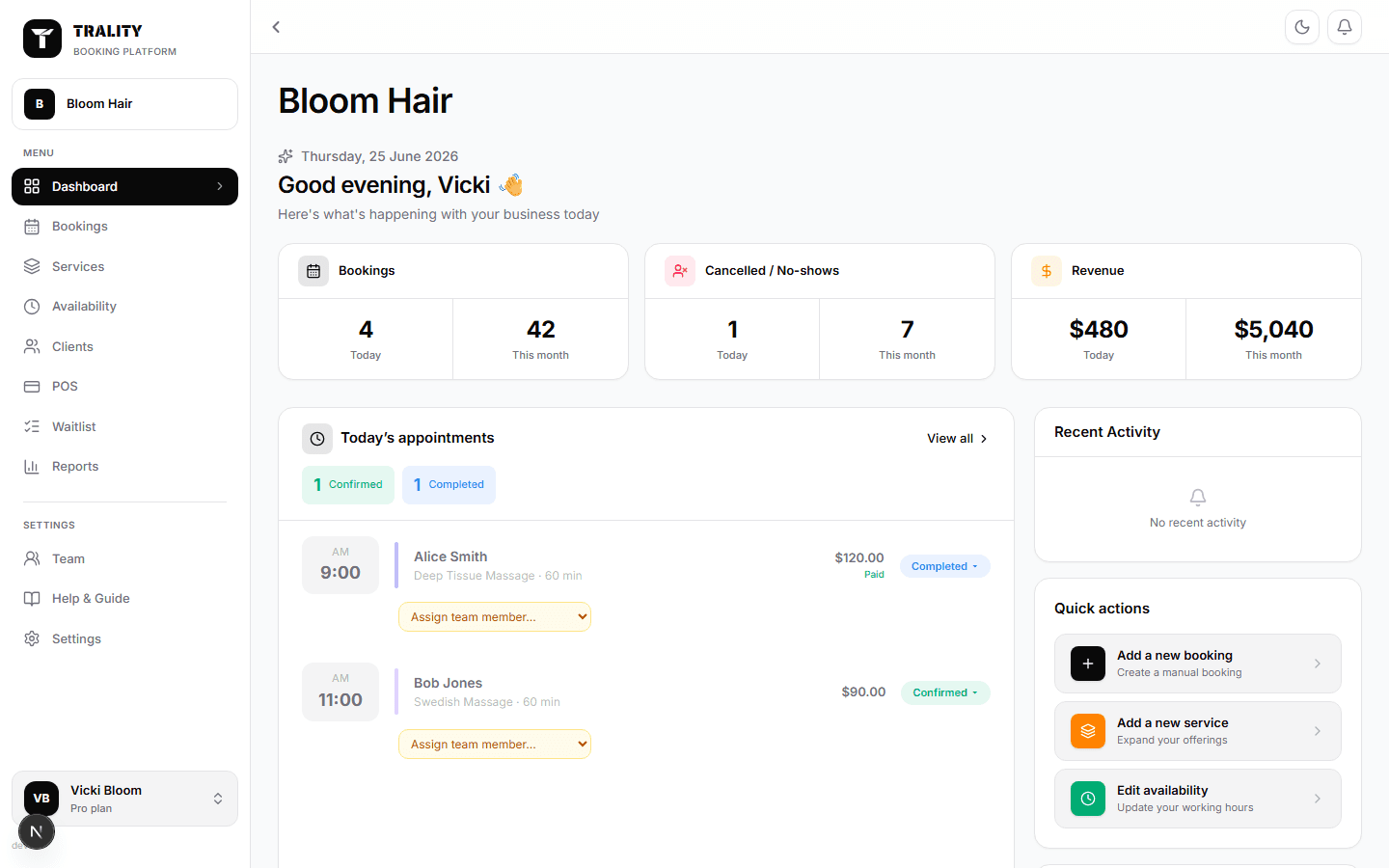The image size is (1389, 868).
Task: Click the clock icon beside Today's appointments
Action: [x=317, y=439]
